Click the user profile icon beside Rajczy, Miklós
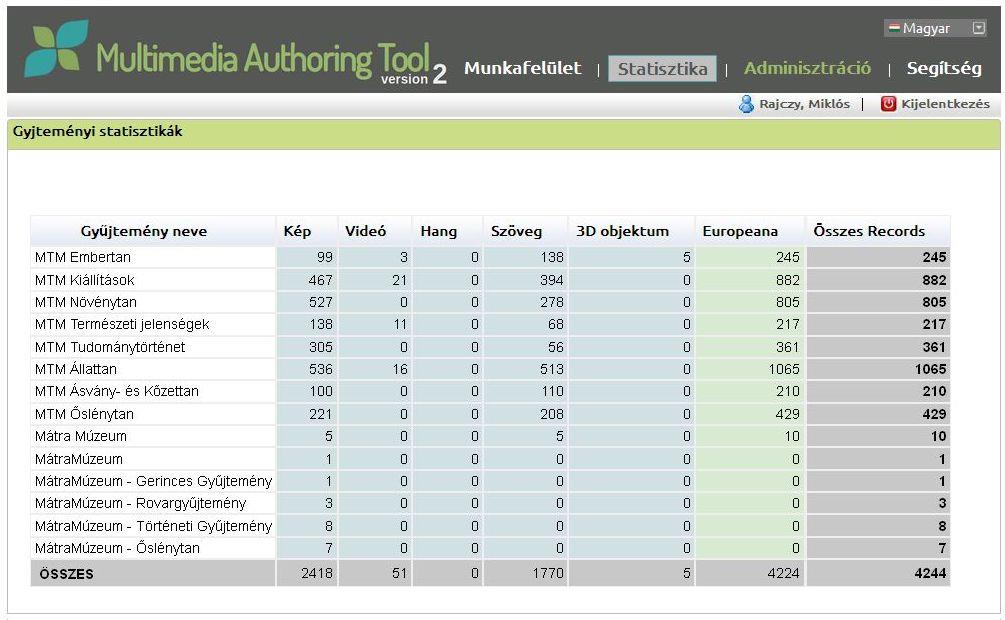1005x620 pixels. [x=746, y=104]
